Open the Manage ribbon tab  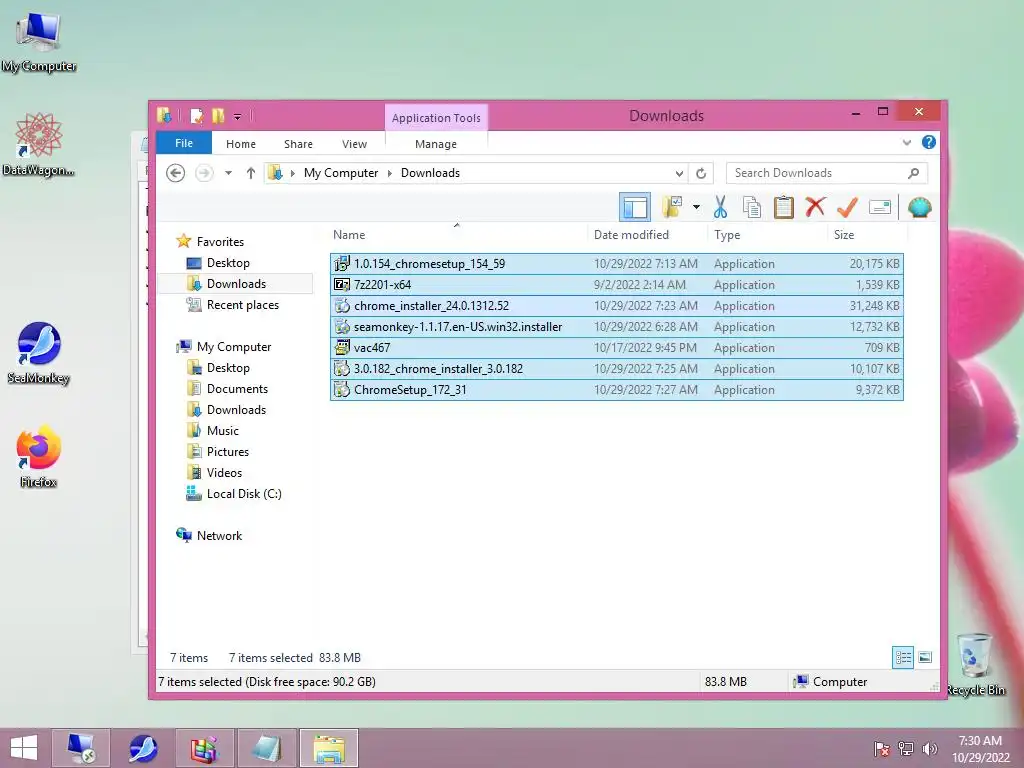coord(436,144)
